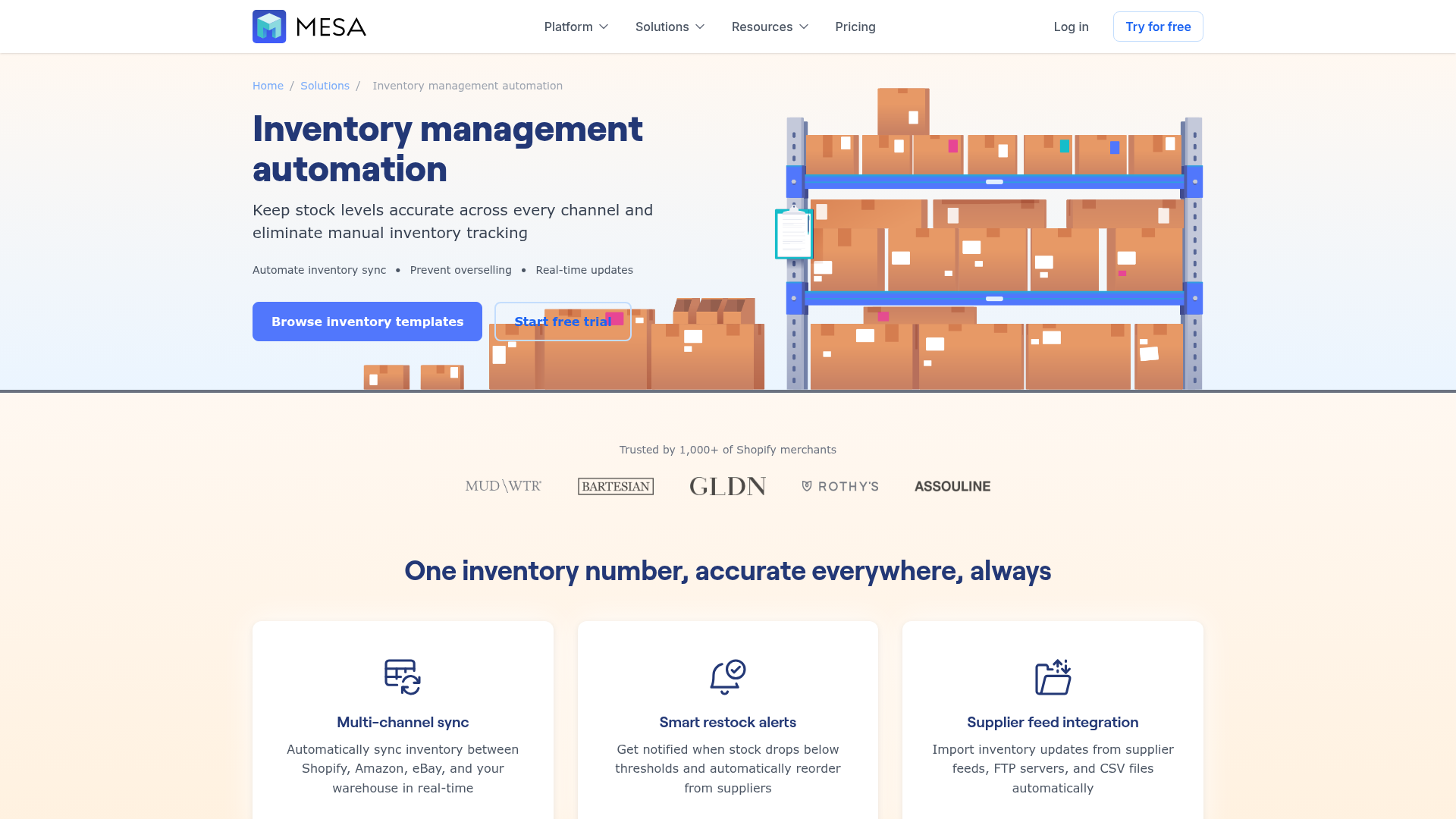Image resolution: width=1456 pixels, height=819 pixels.
Task: Click the Start free trial button
Action: (563, 322)
